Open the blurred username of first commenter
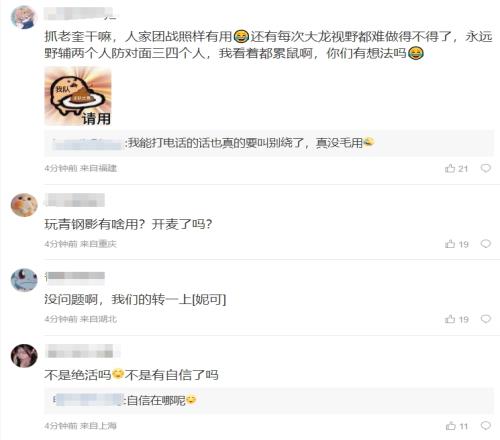This screenshot has width=500, height=440. click(80, 13)
